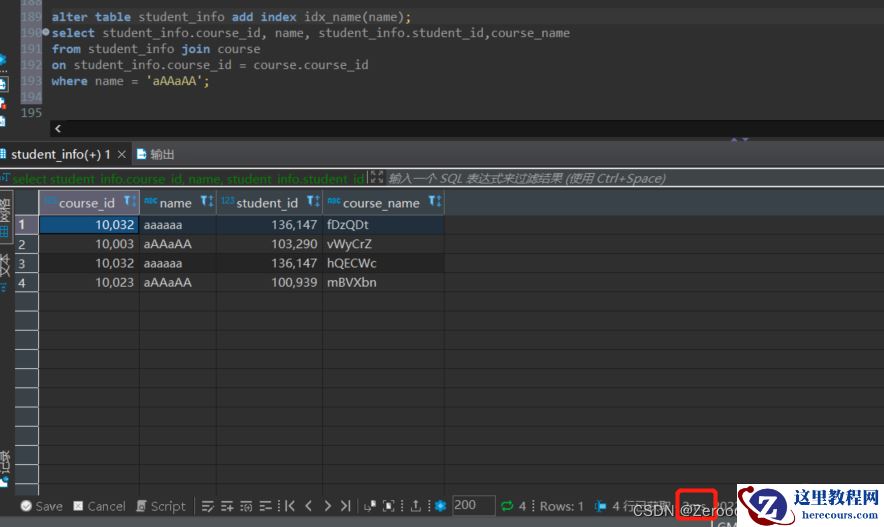Click the refresh results icon
Screen dimensions: 884x527
[x=507, y=506]
